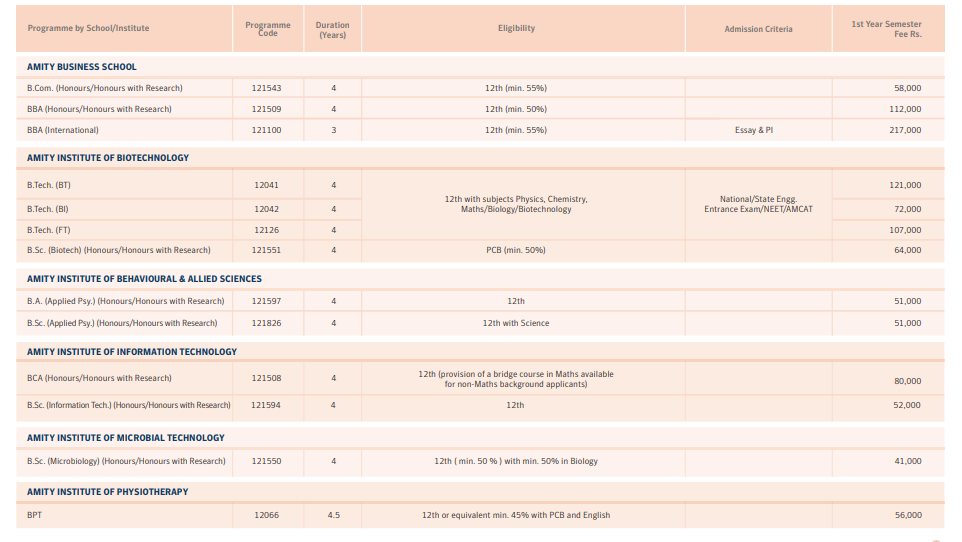The height and width of the screenshot is (542, 962).
Task: Click National/State Engg. Entrance Exam/NEET/AMCAT text
Action: click(x=758, y=204)
